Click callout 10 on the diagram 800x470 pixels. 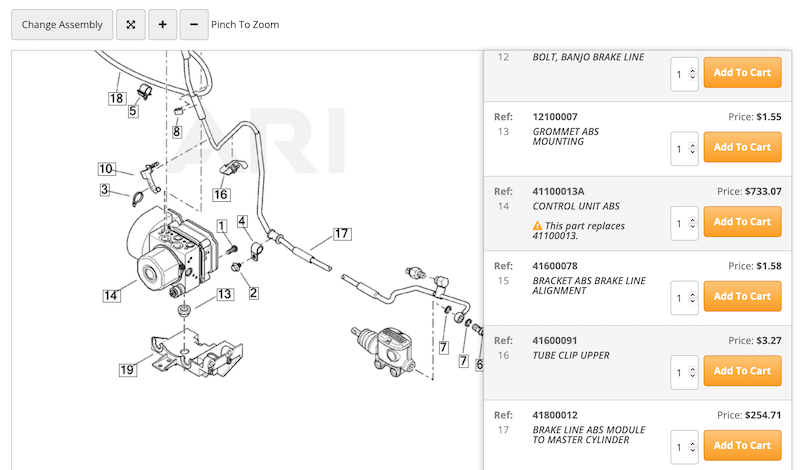click(x=106, y=169)
